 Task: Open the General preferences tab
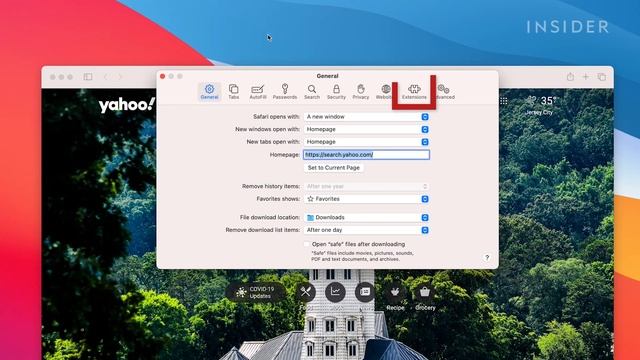click(x=209, y=91)
